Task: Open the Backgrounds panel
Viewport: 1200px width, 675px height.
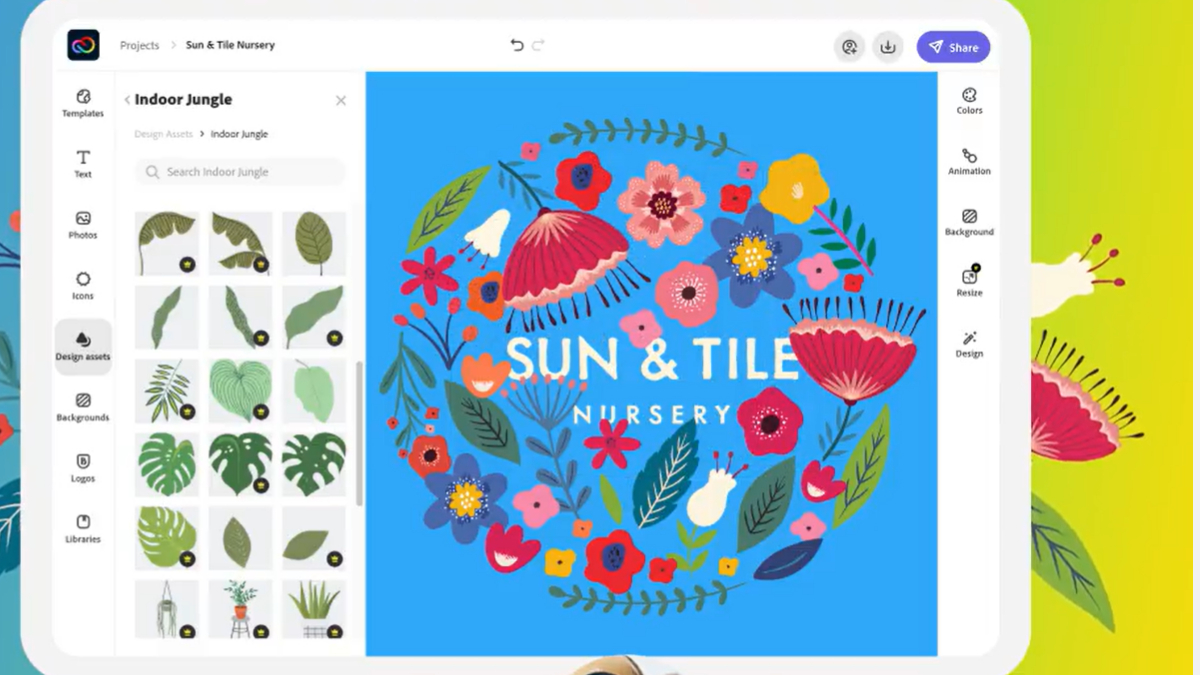Action: click(x=83, y=409)
